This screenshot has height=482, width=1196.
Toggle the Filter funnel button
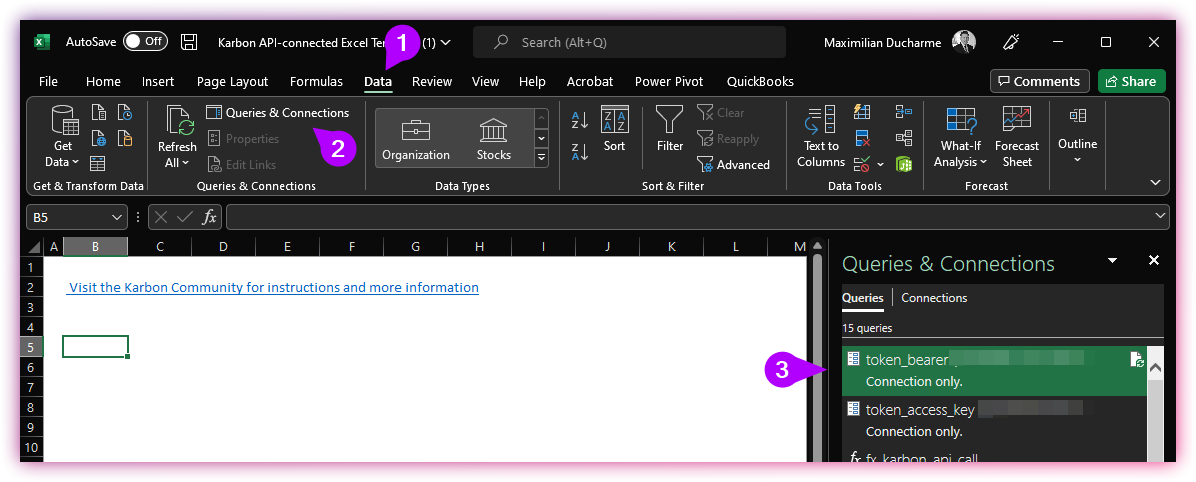(670, 130)
